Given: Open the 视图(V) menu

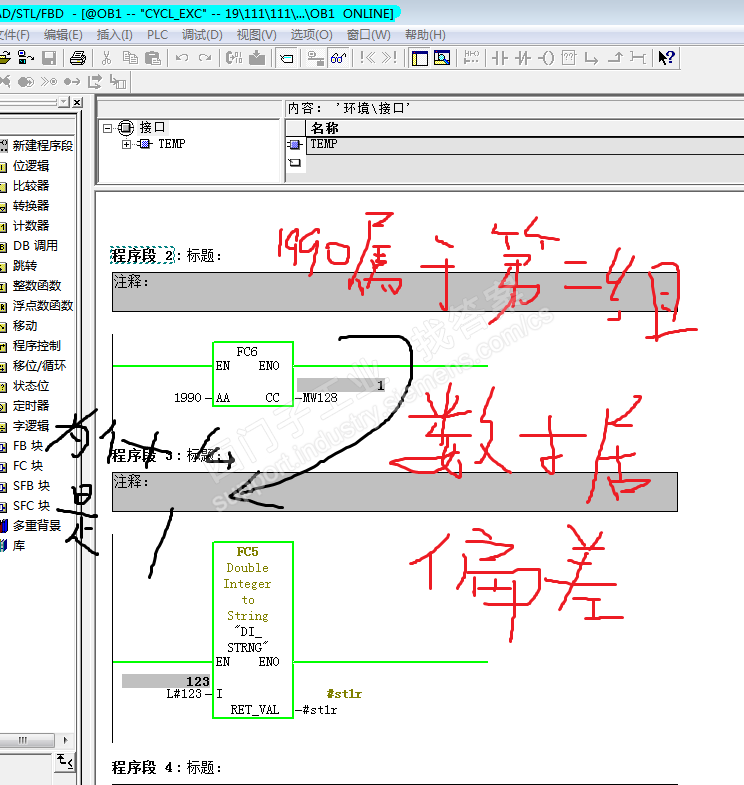Looking at the screenshot, I should 256,35.
